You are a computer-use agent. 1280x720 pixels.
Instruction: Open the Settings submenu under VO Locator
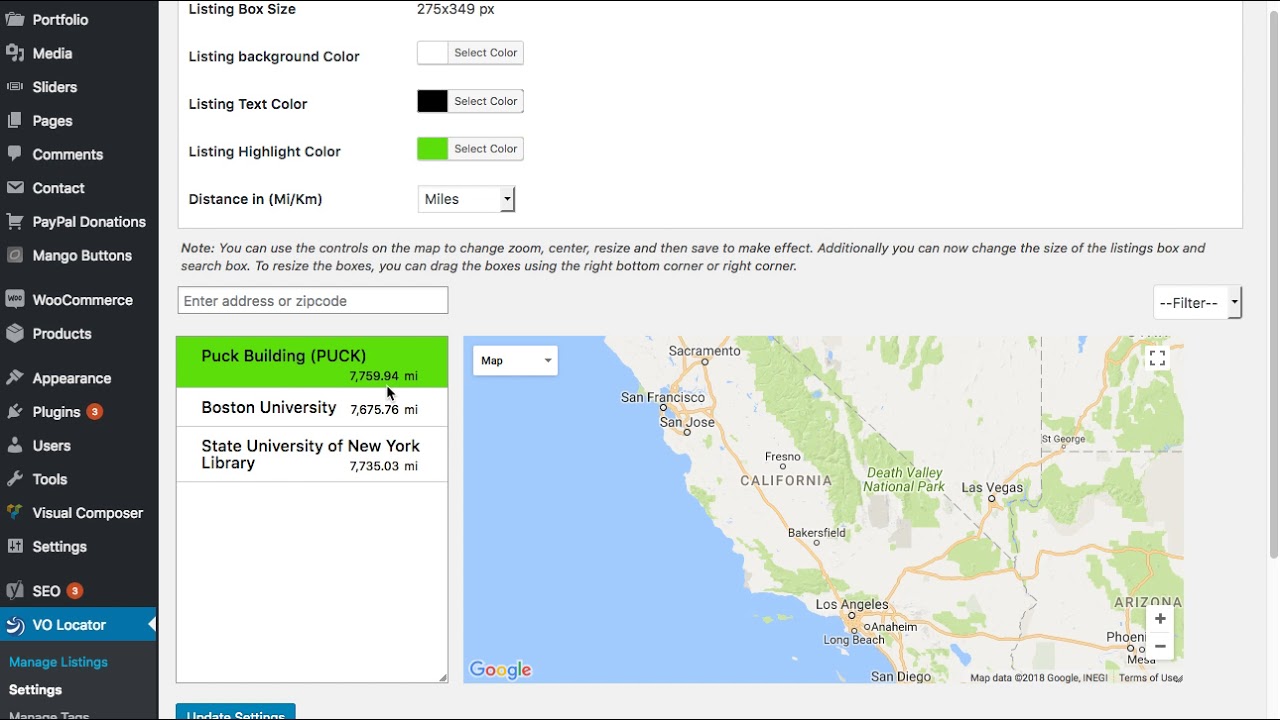35,690
